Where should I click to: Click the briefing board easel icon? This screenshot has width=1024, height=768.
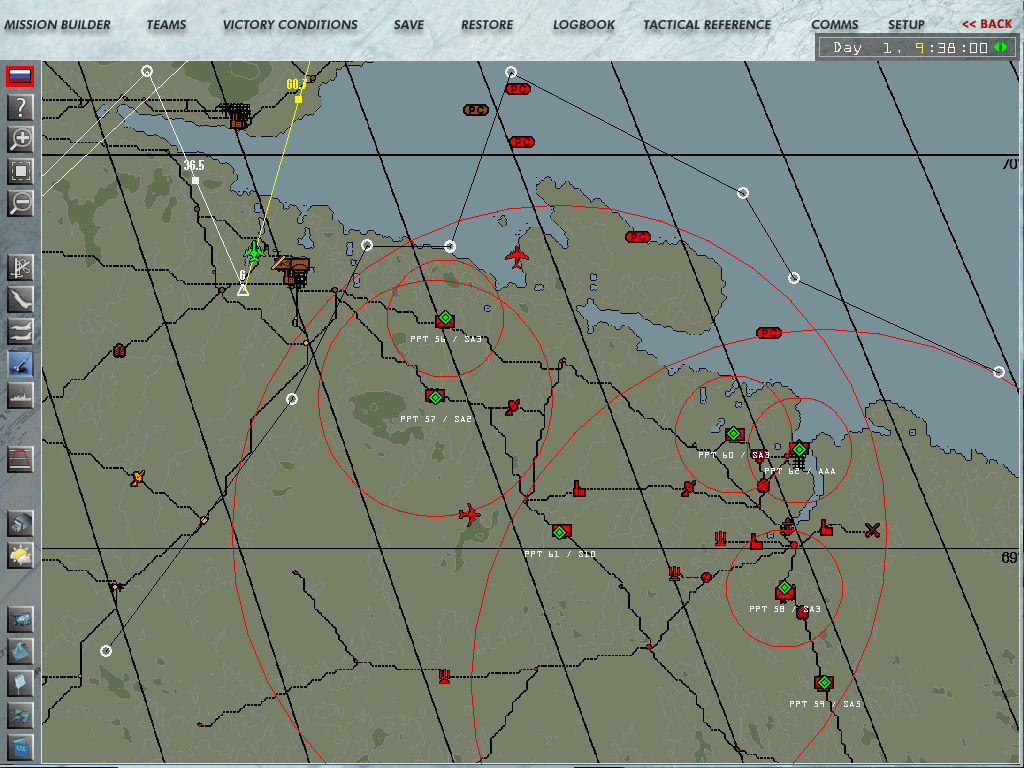[x=20, y=683]
